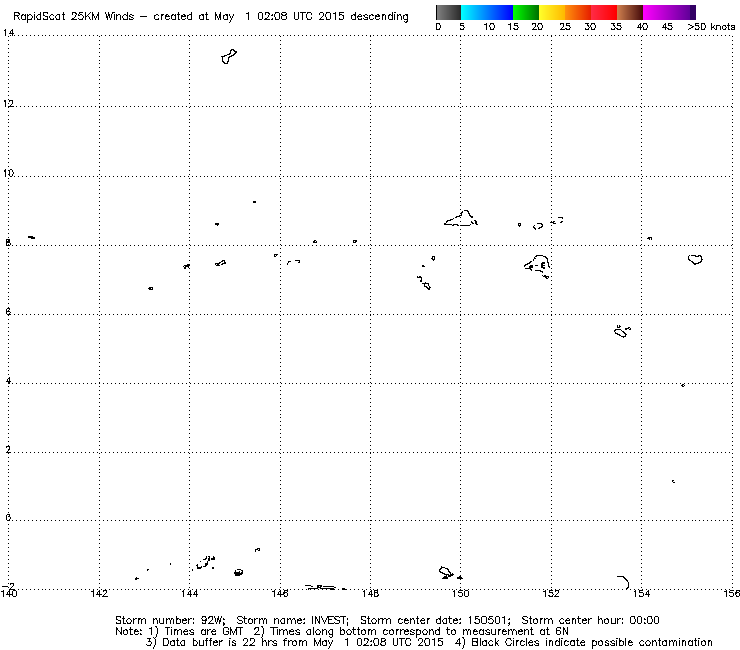Click the 'Times are GMT' note
The image size is (740, 650).
click(203, 631)
